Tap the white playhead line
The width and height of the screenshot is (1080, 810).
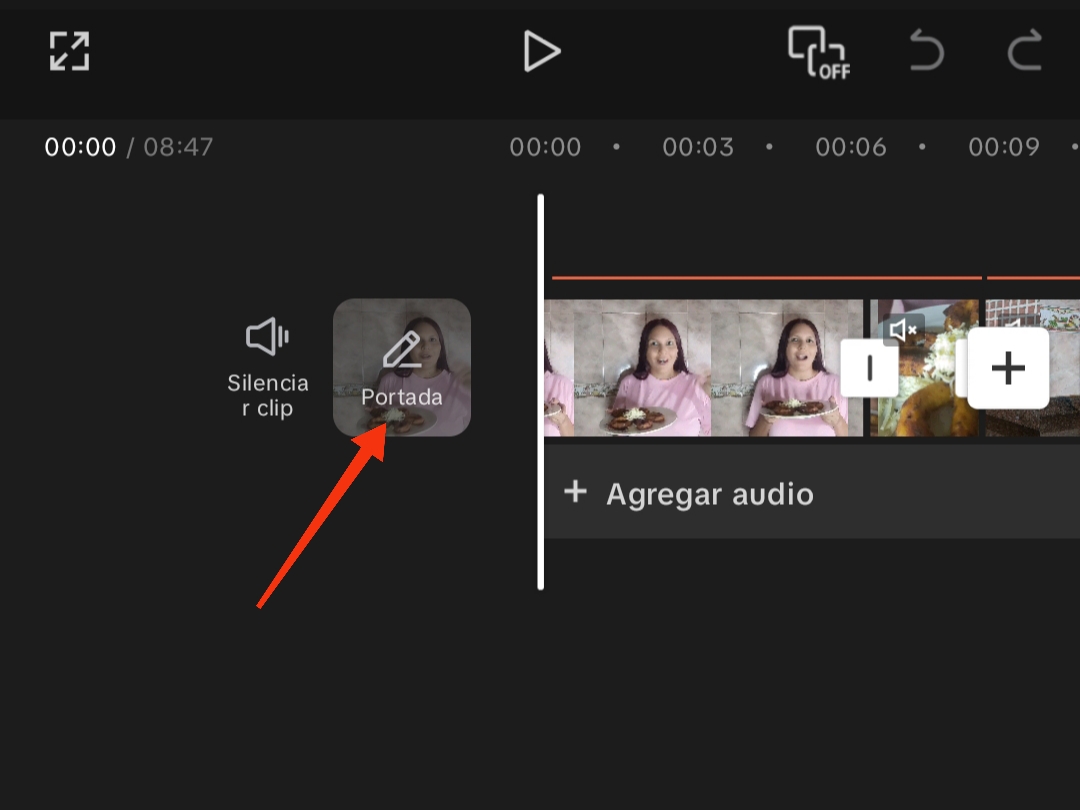point(541,392)
